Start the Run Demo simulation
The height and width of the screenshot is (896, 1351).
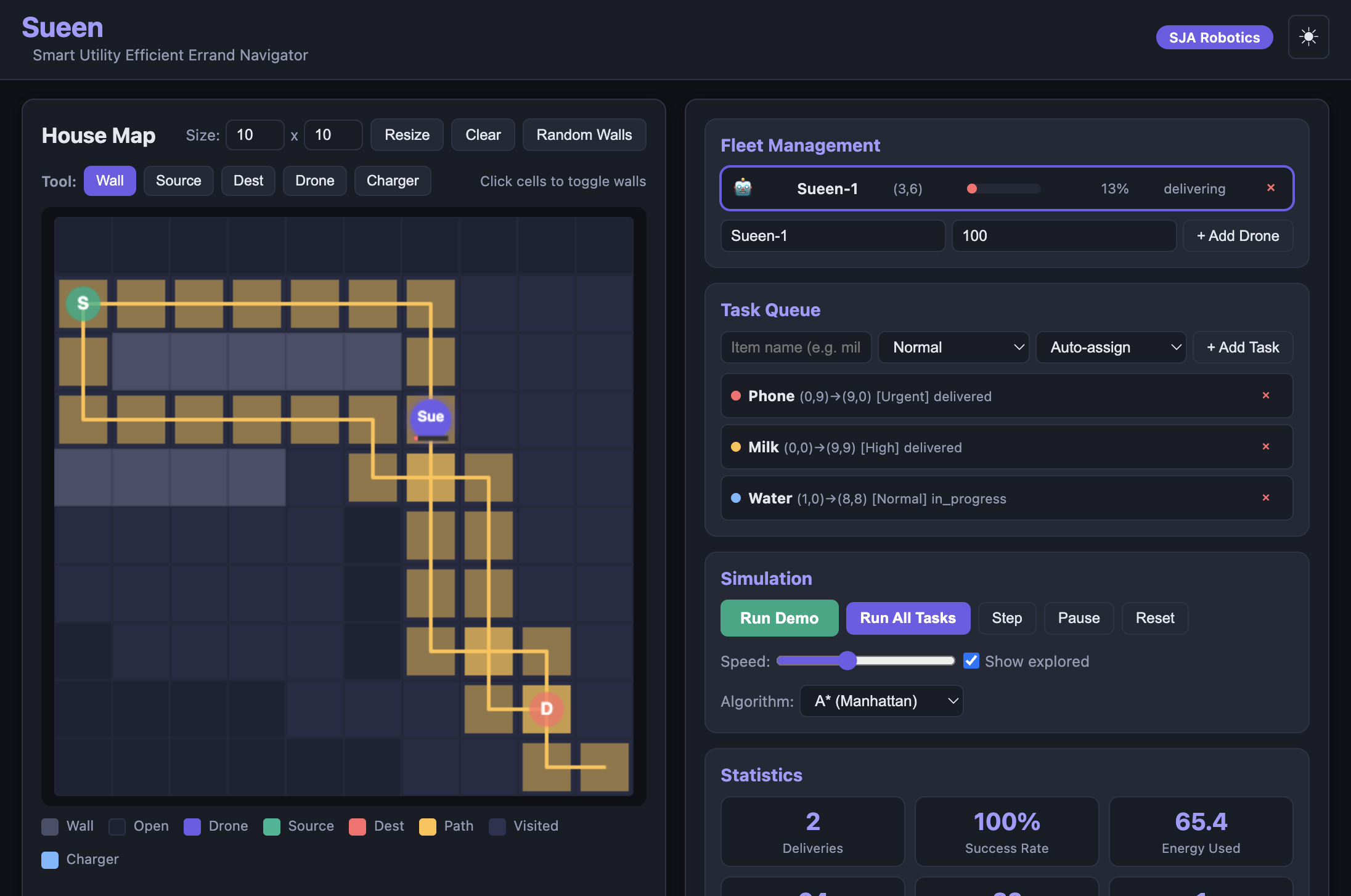pyautogui.click(x=779, y=618)
